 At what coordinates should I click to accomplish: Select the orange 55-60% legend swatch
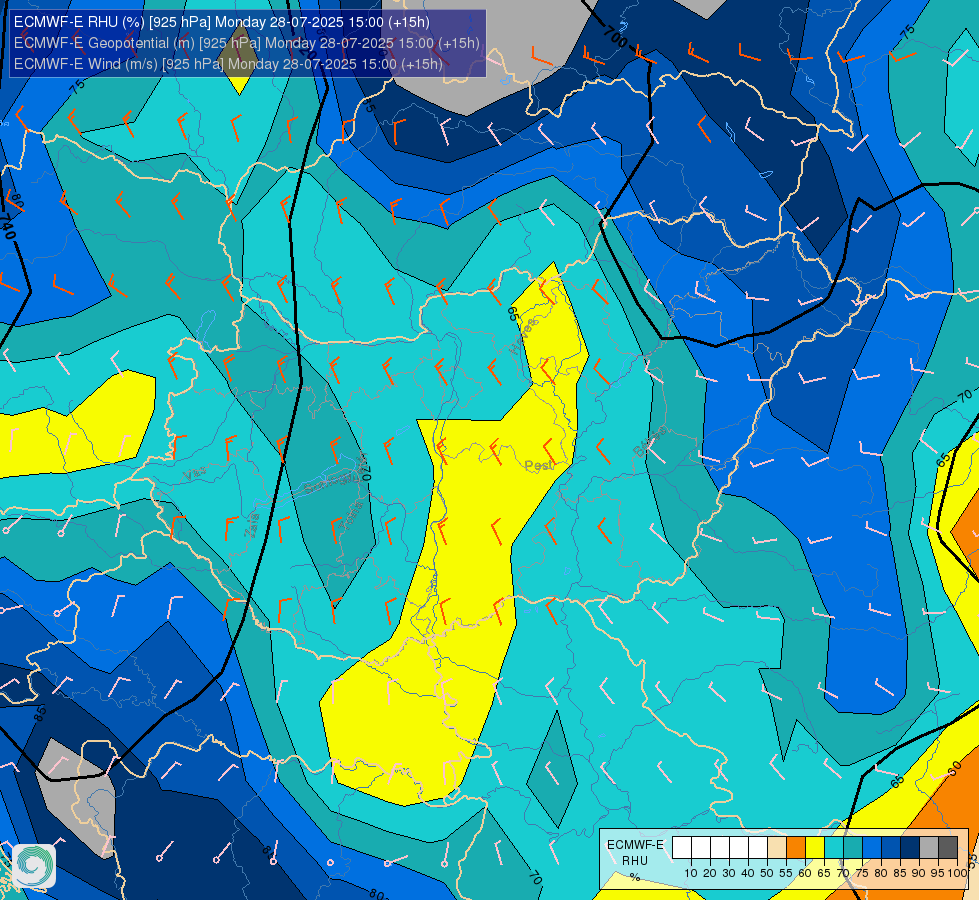point(796,848)
